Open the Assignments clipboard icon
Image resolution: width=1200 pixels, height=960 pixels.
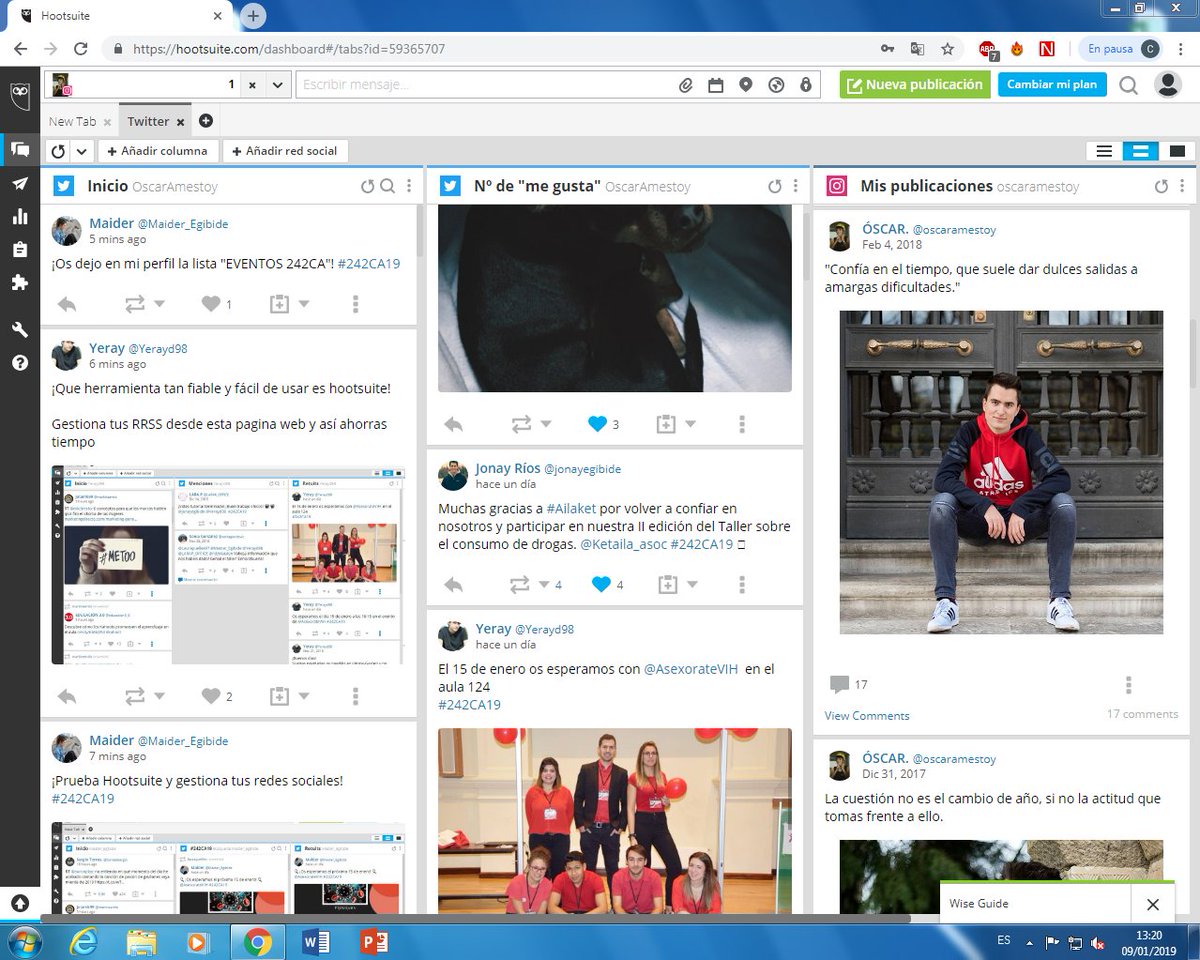(19, 249)
